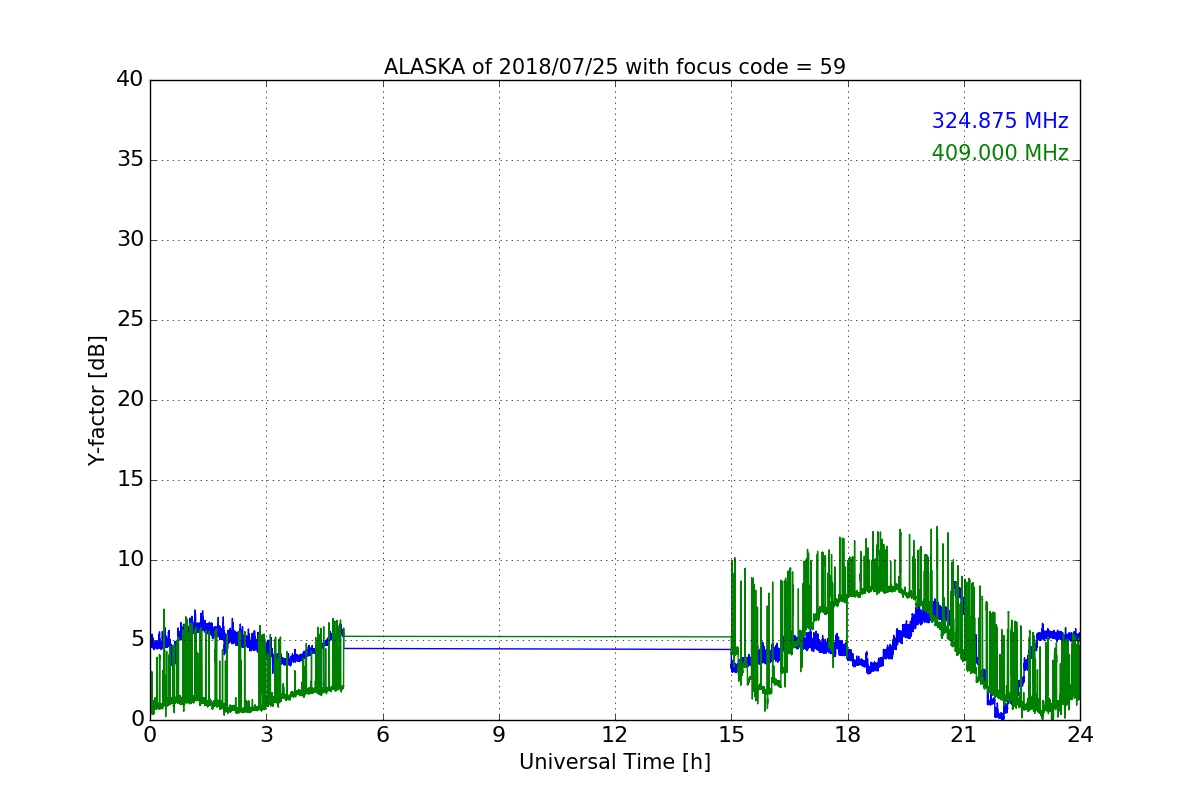Screen dimensions: 1200x800
Task: Click the y-axis tick label 25
Action: coord(130,320)
